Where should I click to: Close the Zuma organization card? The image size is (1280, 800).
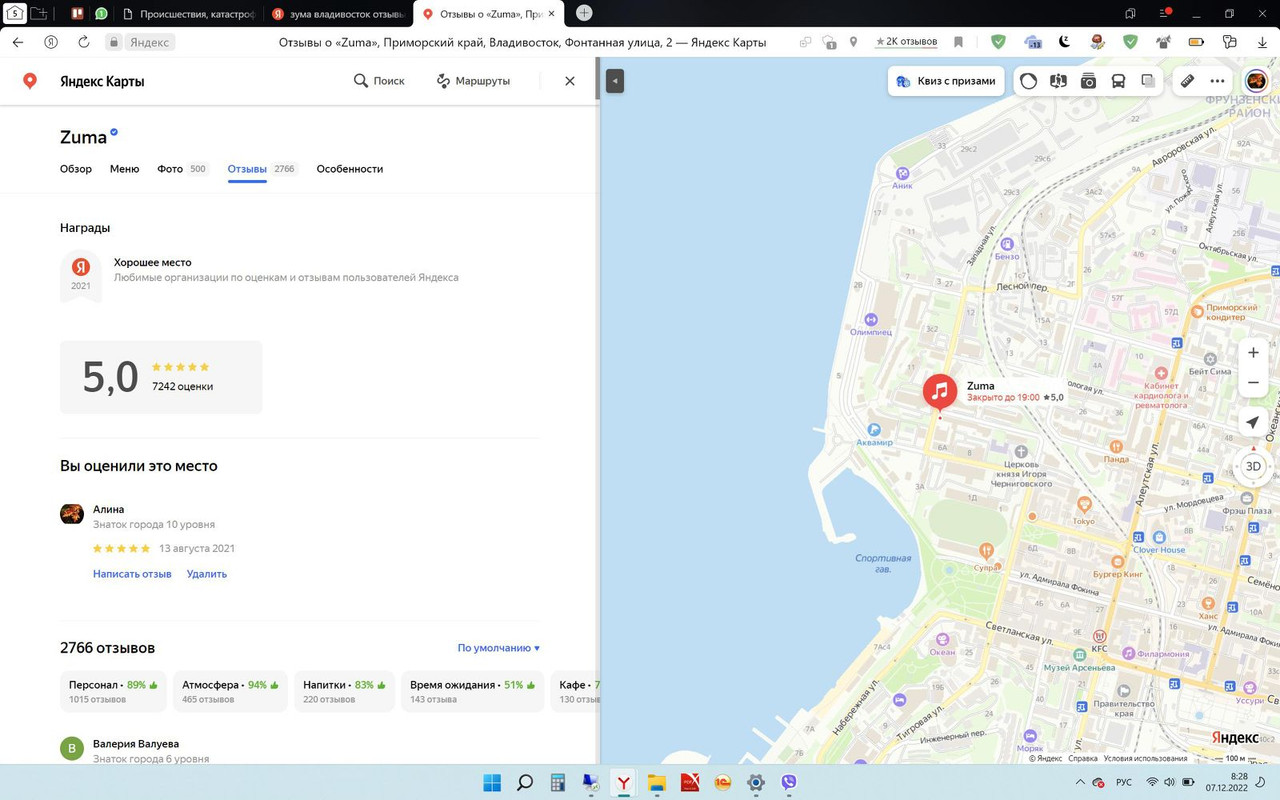point(570,81)
